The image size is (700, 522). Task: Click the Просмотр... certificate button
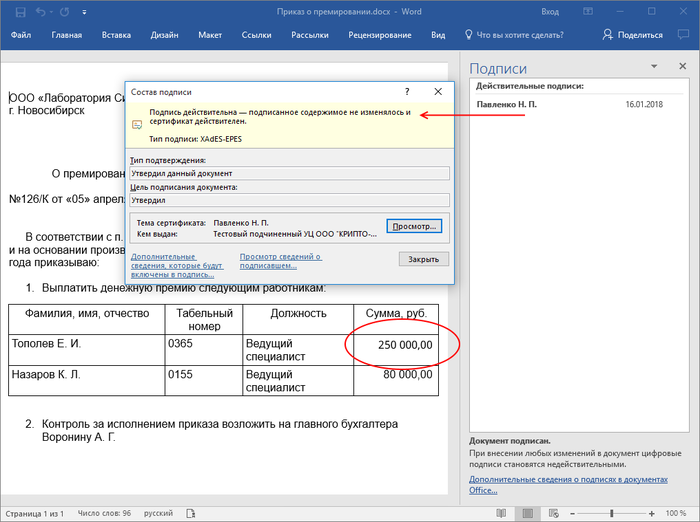[x=413, y=227]
